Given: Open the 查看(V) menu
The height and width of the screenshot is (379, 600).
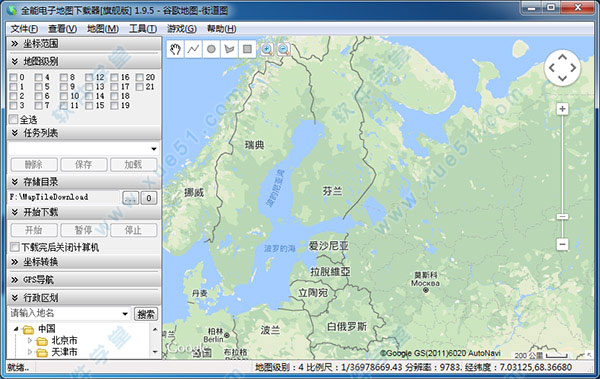Looking at the screenshot, I should click(62, 29).
